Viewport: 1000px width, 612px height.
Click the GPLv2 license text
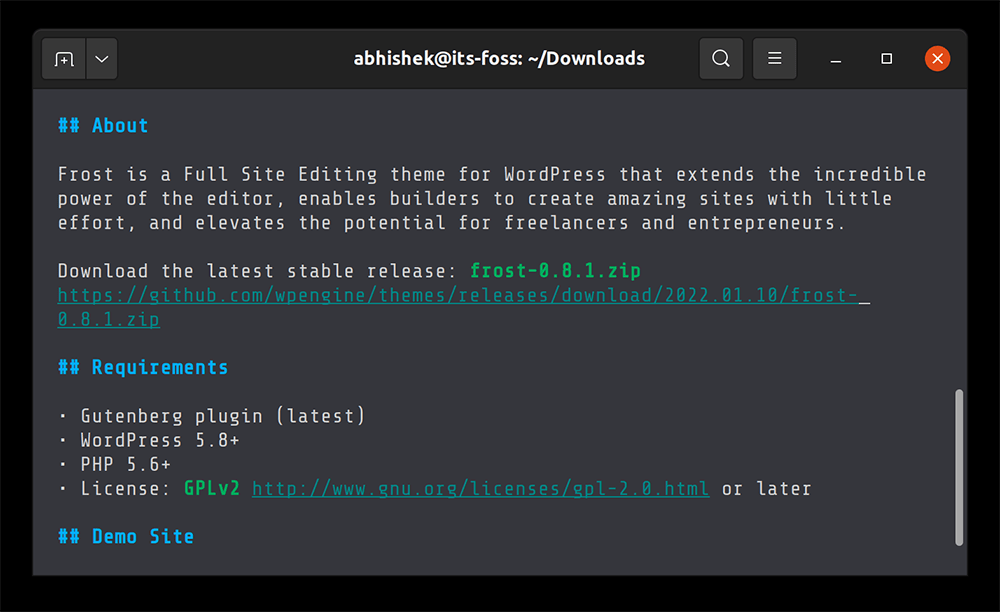pos(212,488)
